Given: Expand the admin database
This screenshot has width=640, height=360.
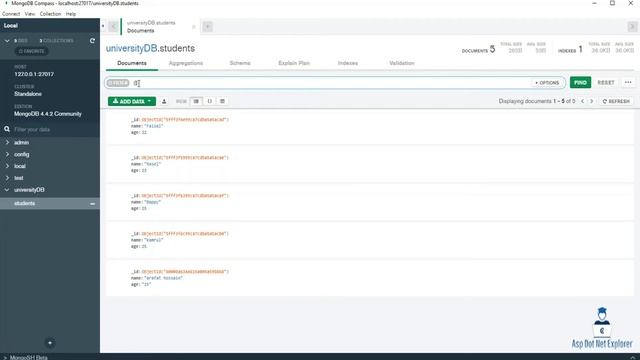Looking at the screenshot, I should [7, 142].
